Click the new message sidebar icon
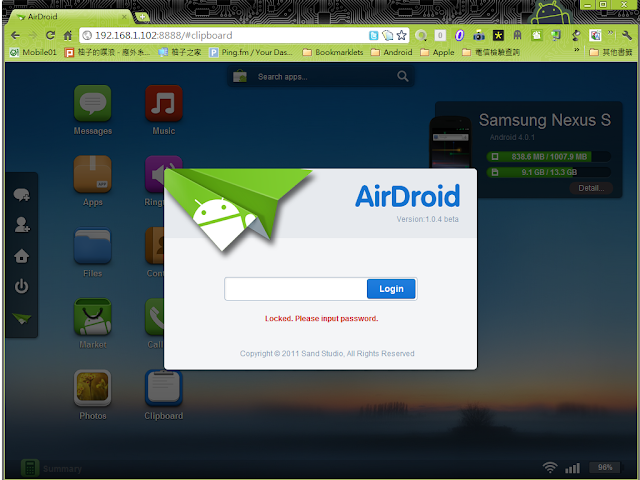The height and width of the screenshot is (480, 640). pos(22,195)
